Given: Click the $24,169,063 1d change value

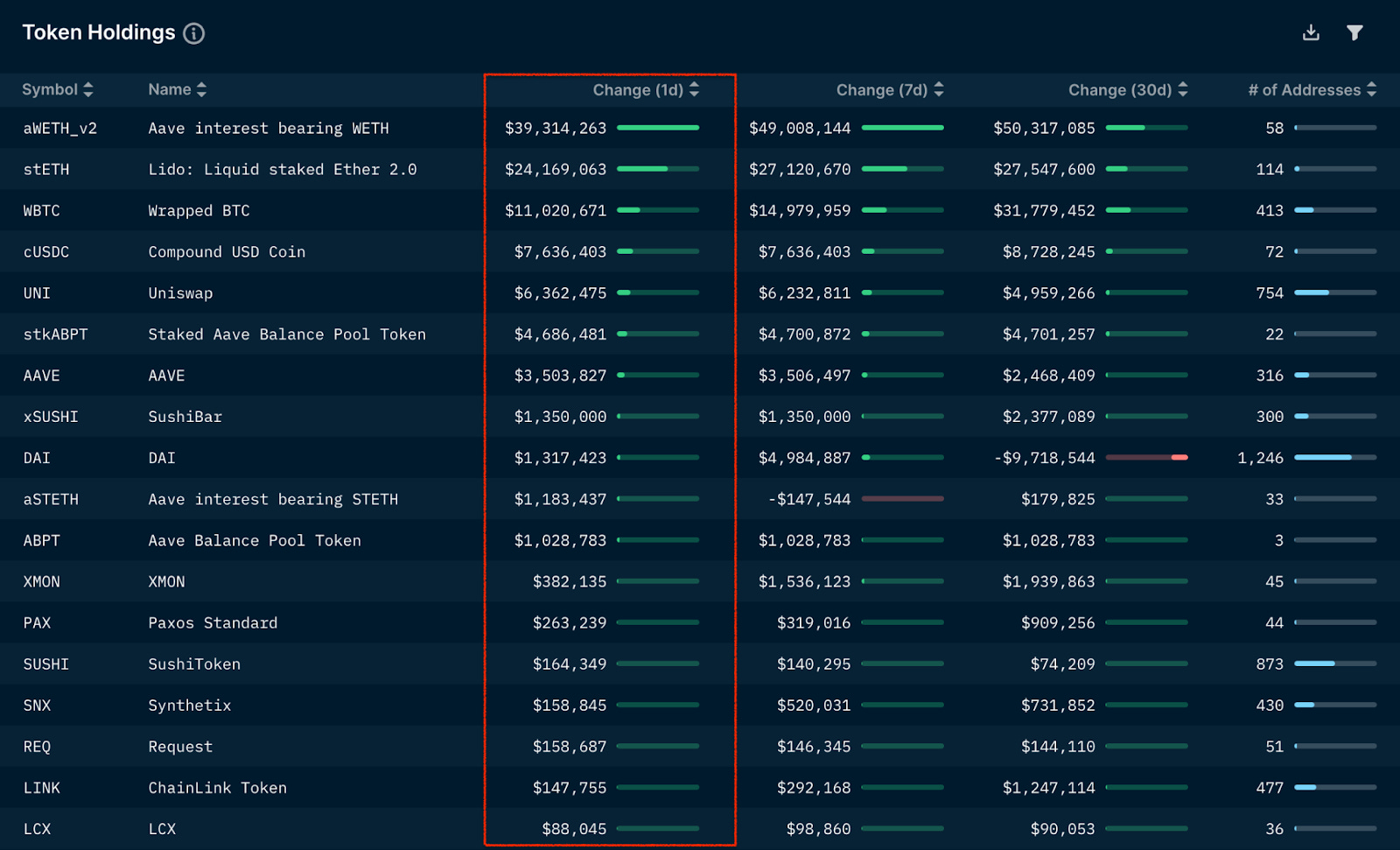Looking at the screenshot, I should tap(556, 170).
